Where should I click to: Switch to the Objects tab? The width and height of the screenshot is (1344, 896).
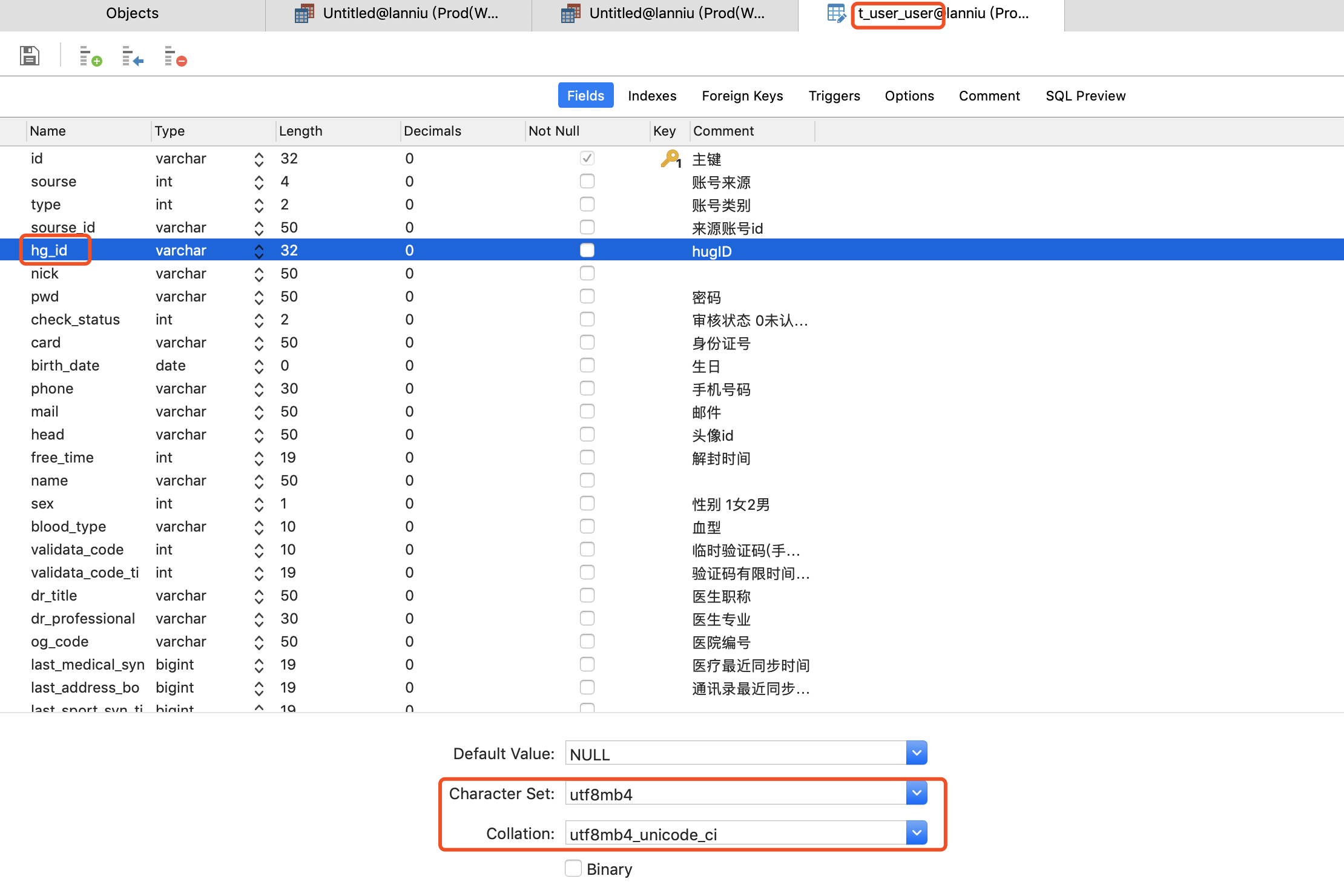tap(133, 13)
